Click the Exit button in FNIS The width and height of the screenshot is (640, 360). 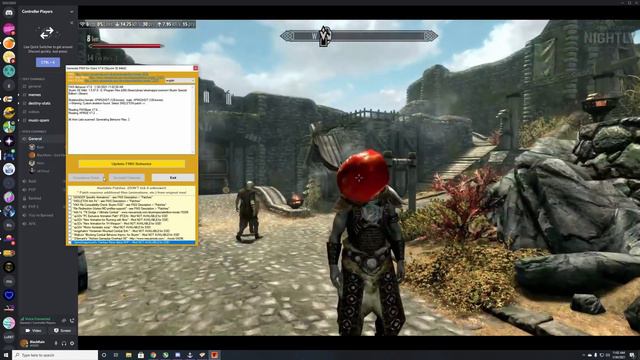(x=173, y=178)
